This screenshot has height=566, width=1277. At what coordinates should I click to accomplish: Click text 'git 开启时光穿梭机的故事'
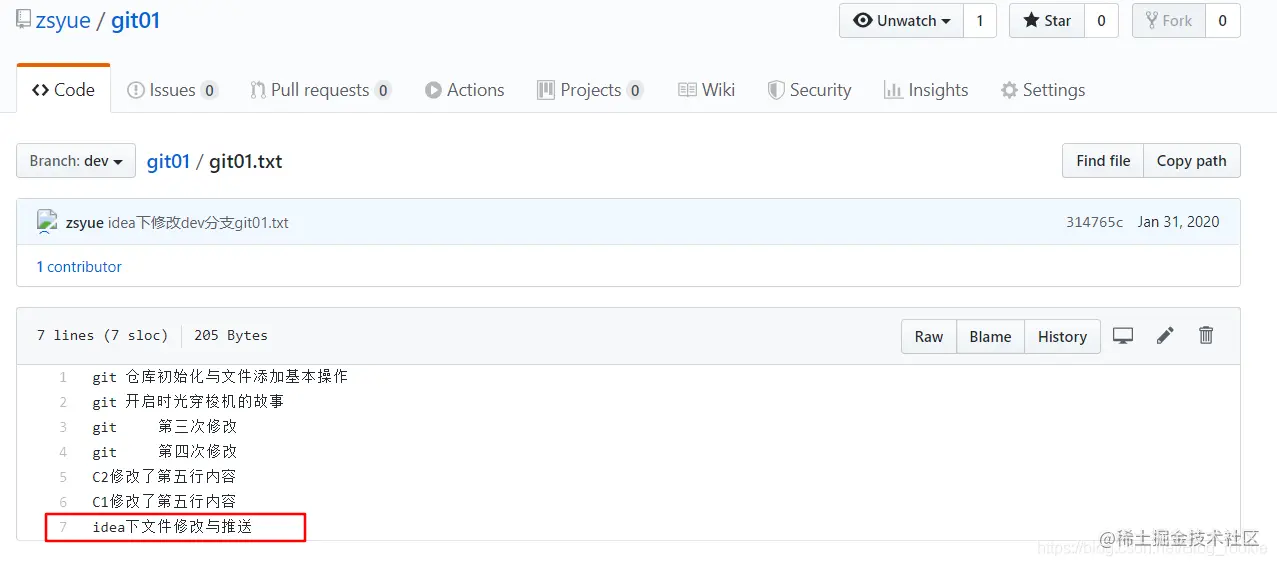tap(188, 402)
